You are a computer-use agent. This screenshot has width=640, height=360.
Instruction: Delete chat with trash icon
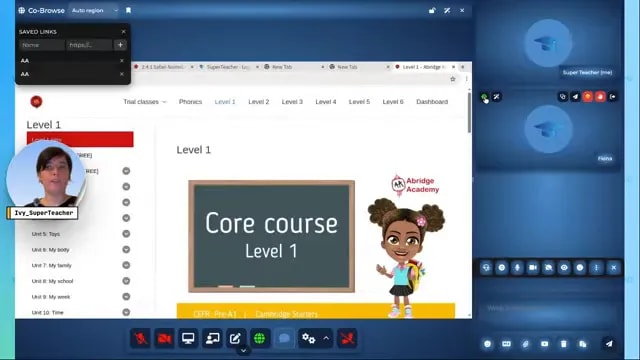[x=564, y=344]
